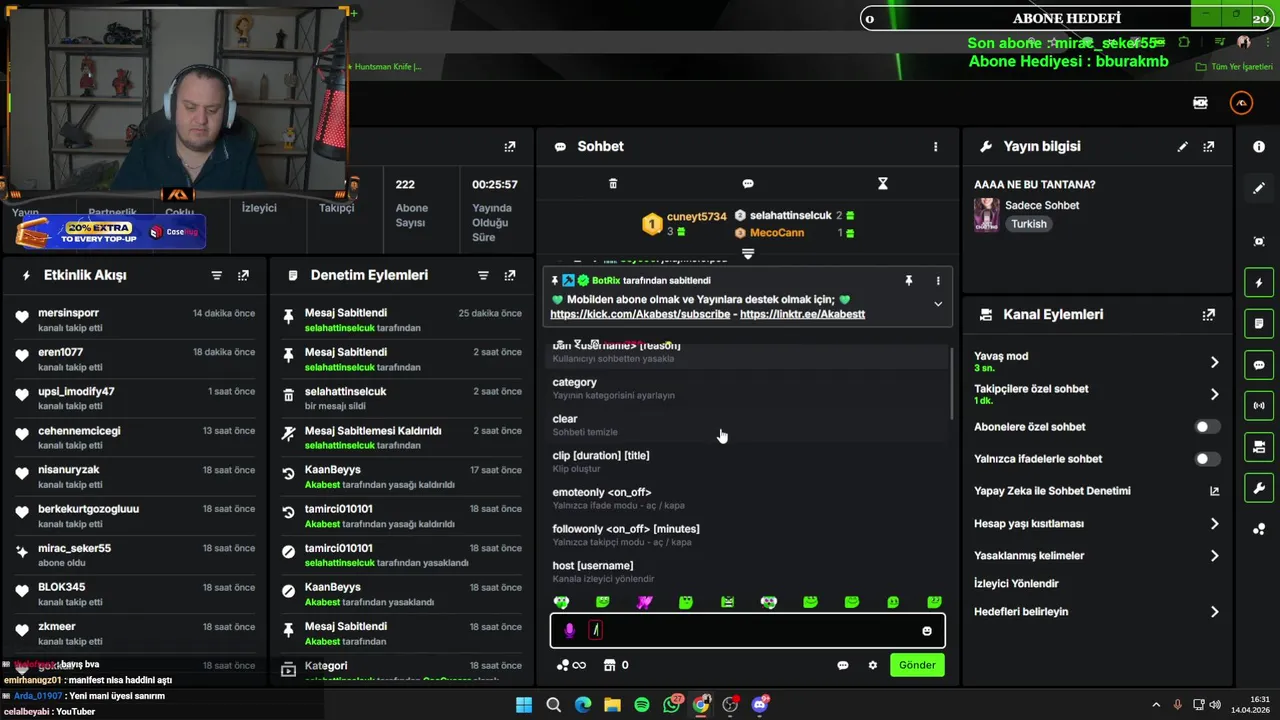This screenshot has height=720, width=1280.
Task: Open the three-dots cluster icon in sidebar
Action: click(1259, 529)
